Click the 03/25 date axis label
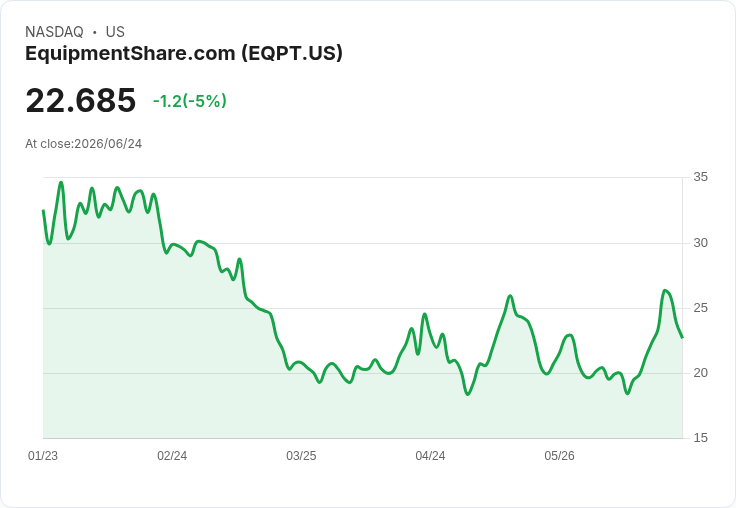The image size is (736, 508). click(x=301, y=456)
